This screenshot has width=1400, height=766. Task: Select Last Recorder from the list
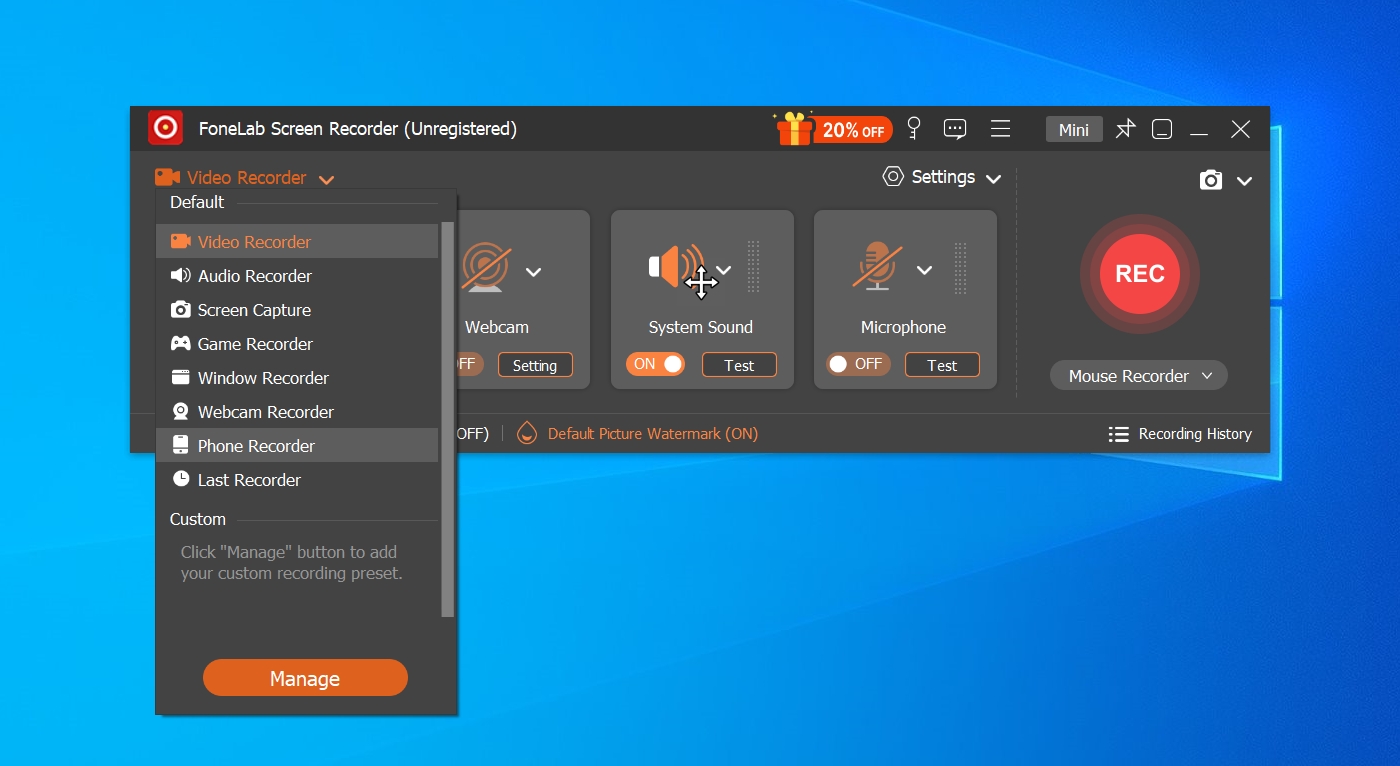point(297,479)
